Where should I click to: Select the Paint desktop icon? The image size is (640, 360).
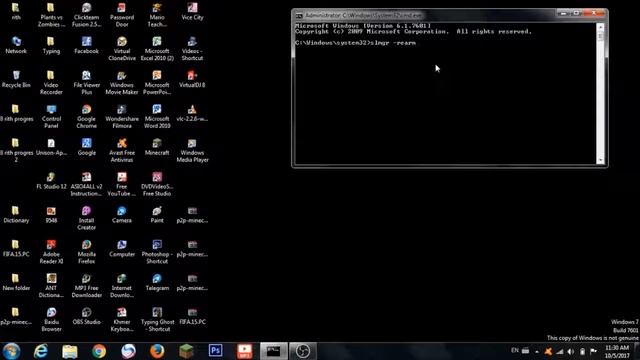click(x=157, y=215)
